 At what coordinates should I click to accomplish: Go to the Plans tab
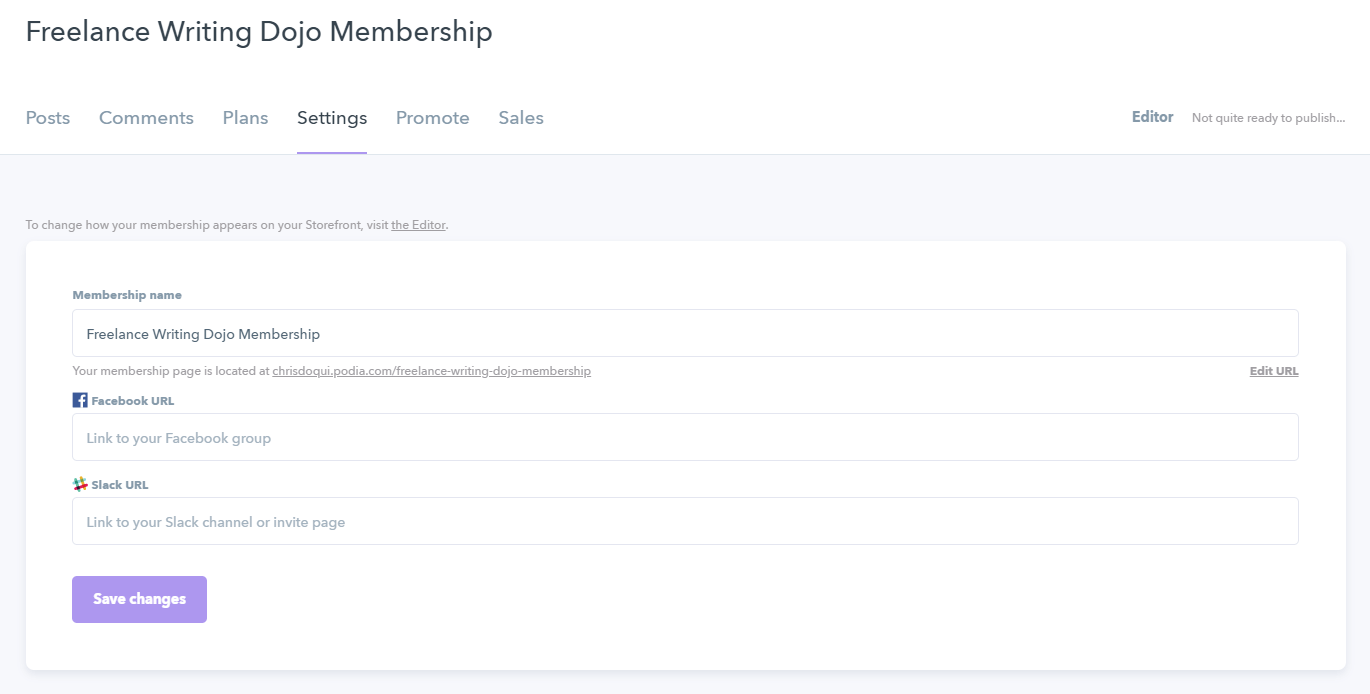coord(245,118)
